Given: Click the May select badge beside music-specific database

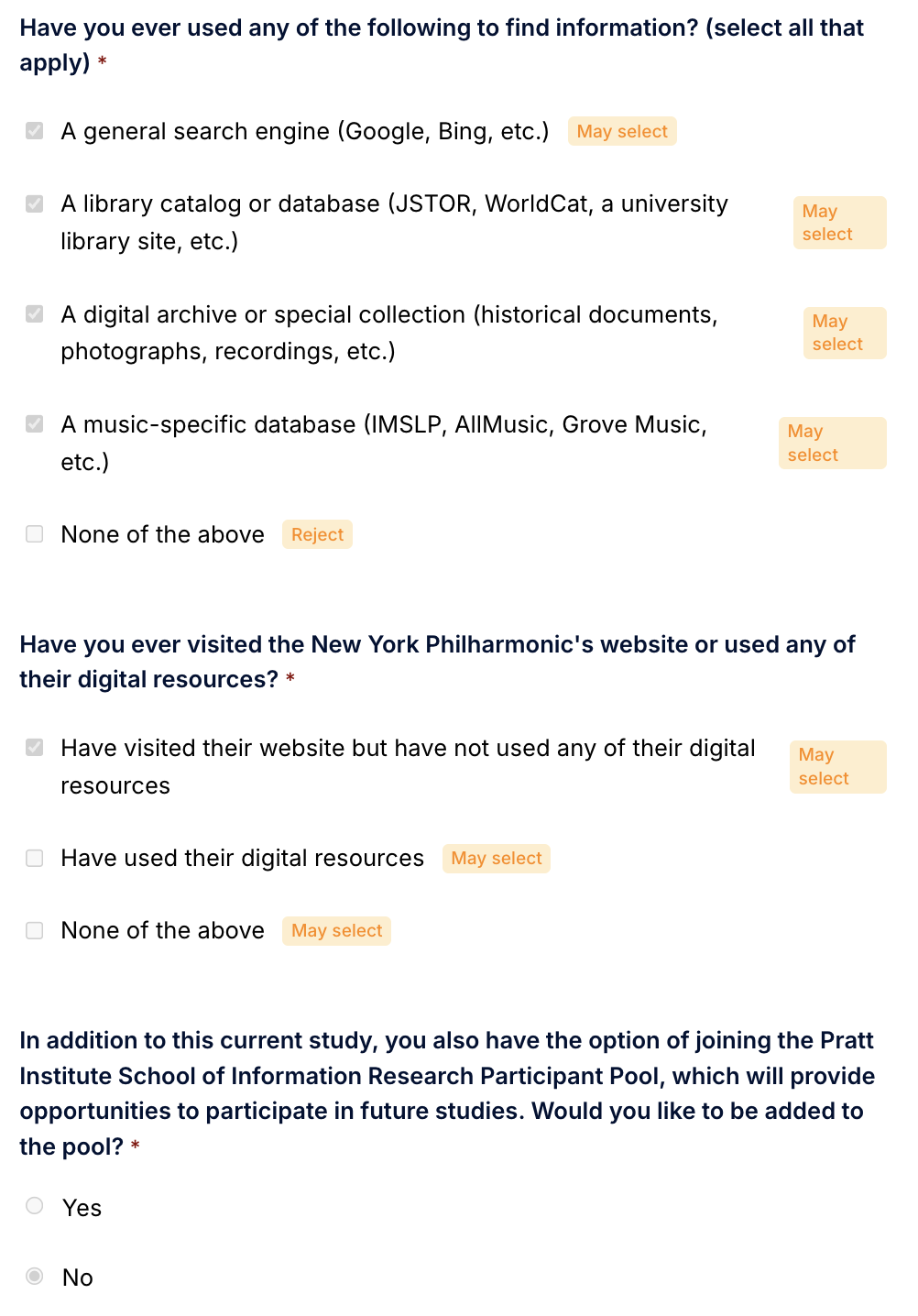Looking at the screenshot, I should [x=833, y=443].
